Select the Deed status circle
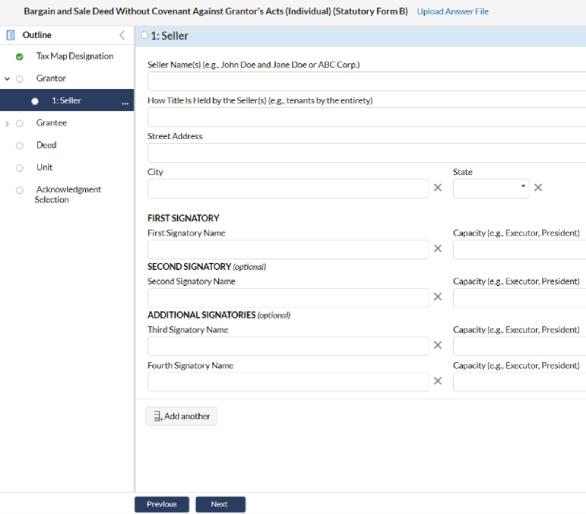Screen dimensions: 586x514 19,146
